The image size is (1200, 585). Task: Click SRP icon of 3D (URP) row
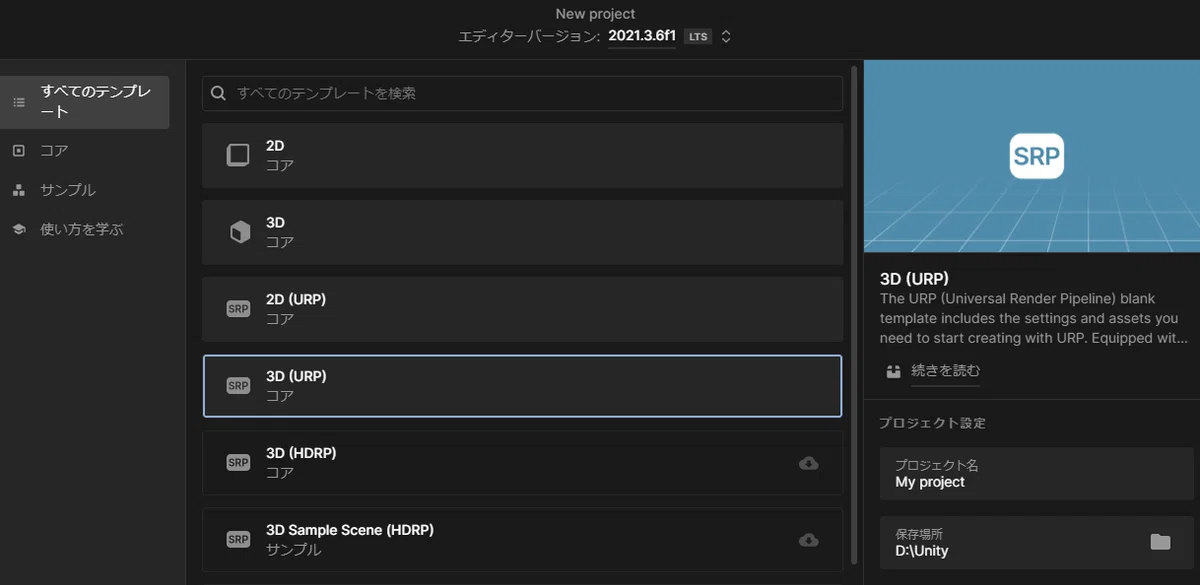[x=238, y=386]
